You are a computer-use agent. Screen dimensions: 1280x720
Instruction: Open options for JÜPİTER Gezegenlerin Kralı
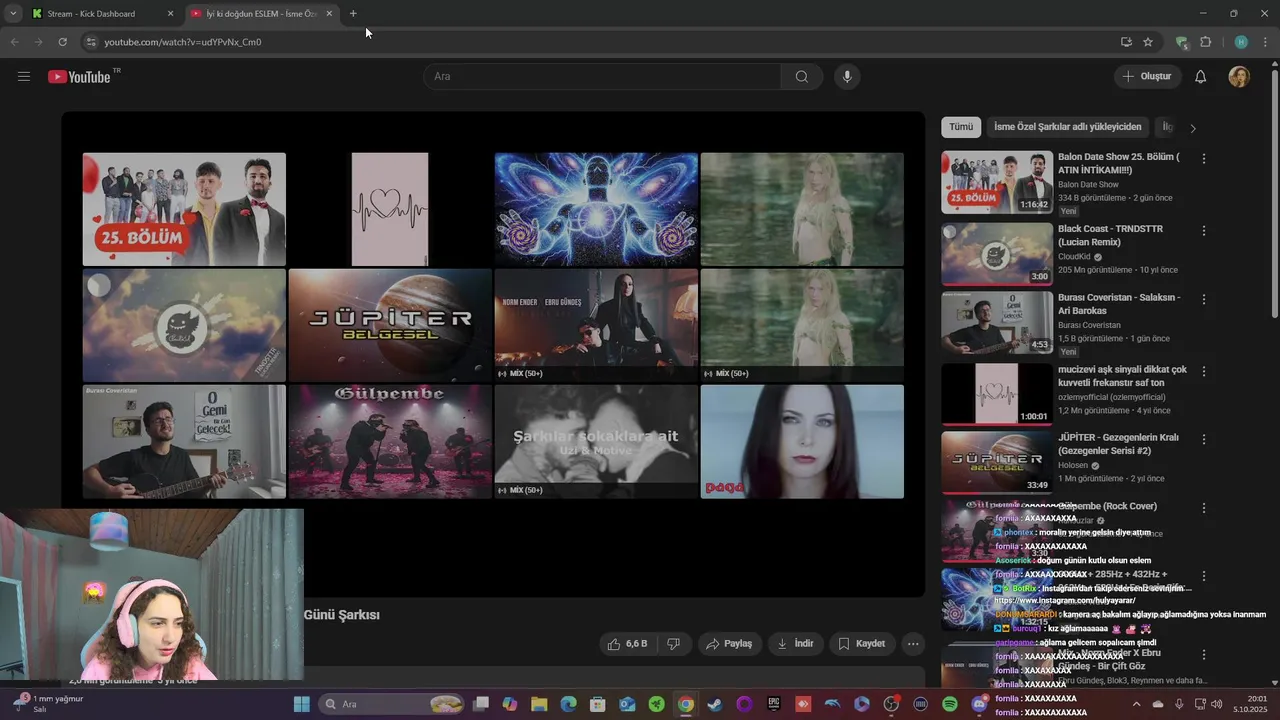[1204, 439]
